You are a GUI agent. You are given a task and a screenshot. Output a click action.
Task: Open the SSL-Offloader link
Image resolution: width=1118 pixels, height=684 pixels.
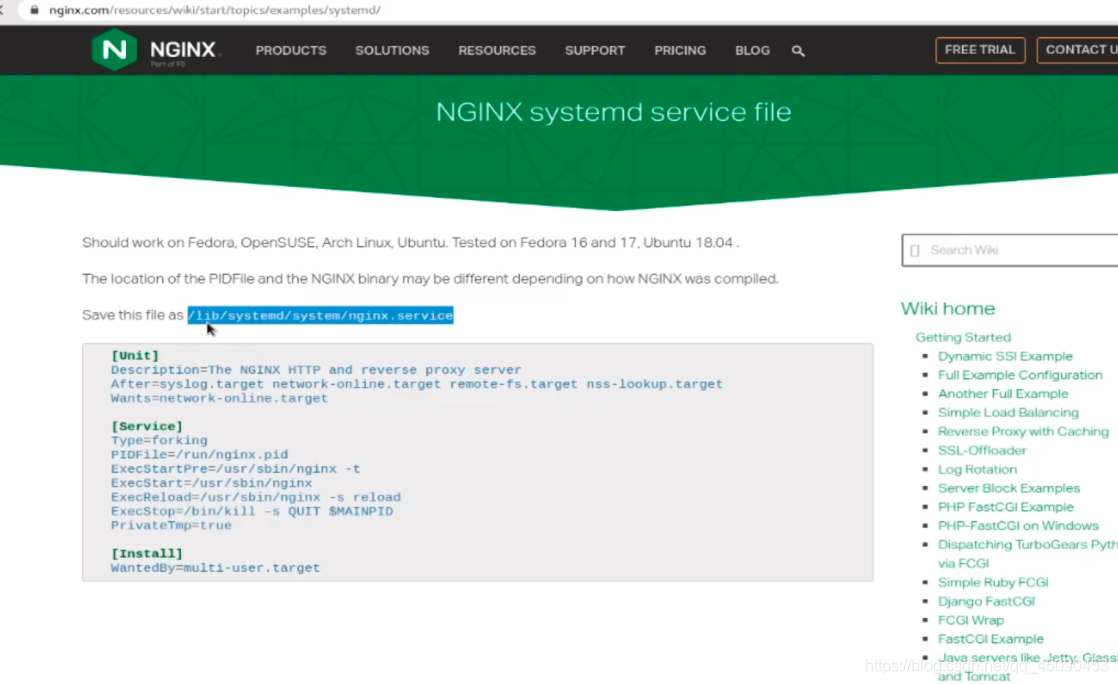point(982,450)
